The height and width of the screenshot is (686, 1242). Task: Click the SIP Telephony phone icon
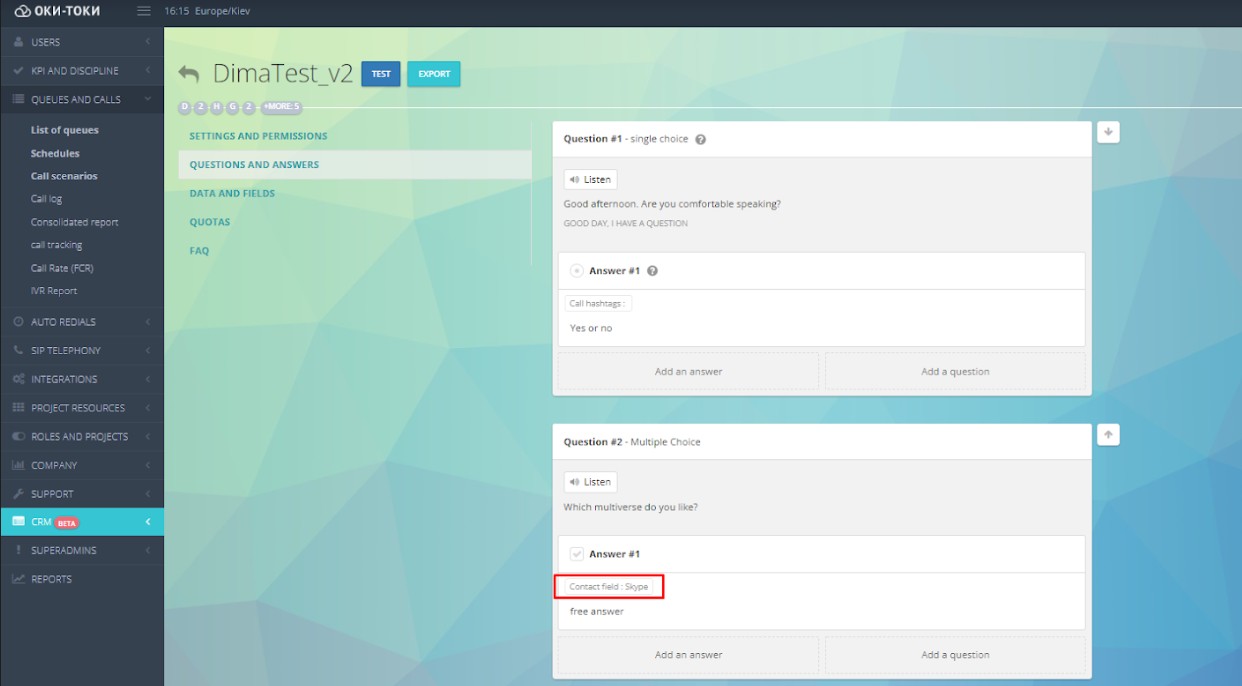click(18, 351)
